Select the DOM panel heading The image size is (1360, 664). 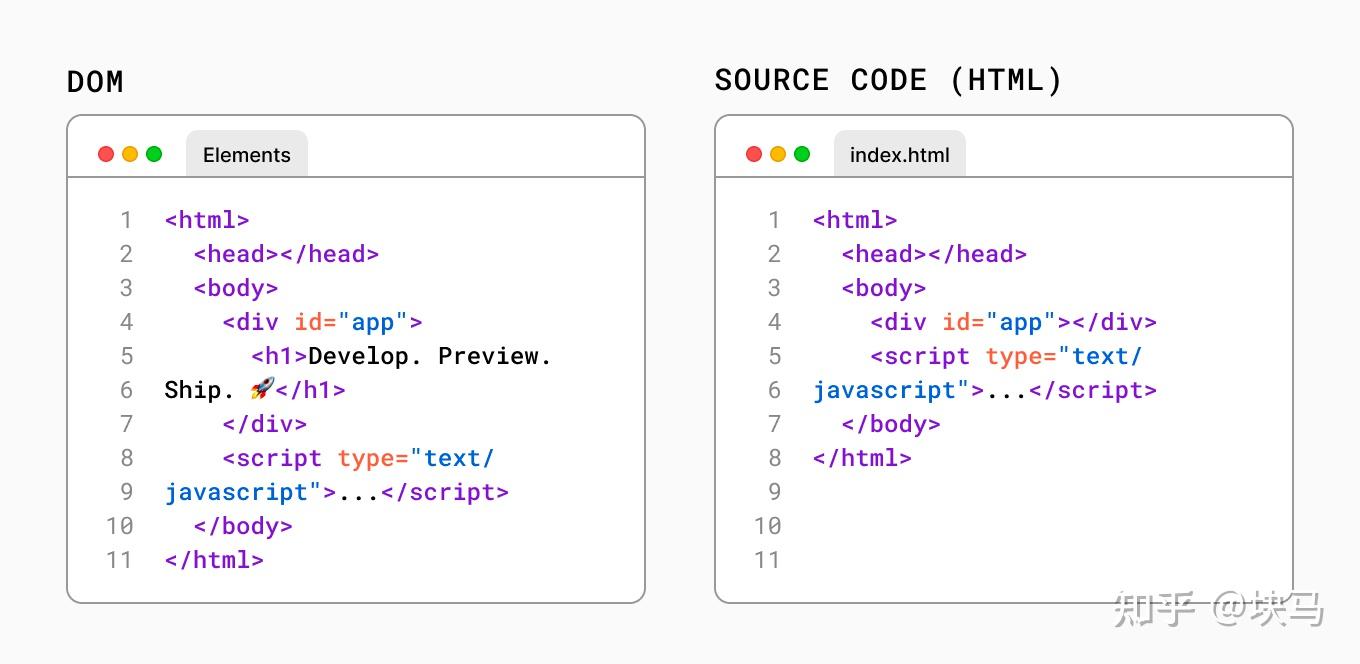[95, 81]
